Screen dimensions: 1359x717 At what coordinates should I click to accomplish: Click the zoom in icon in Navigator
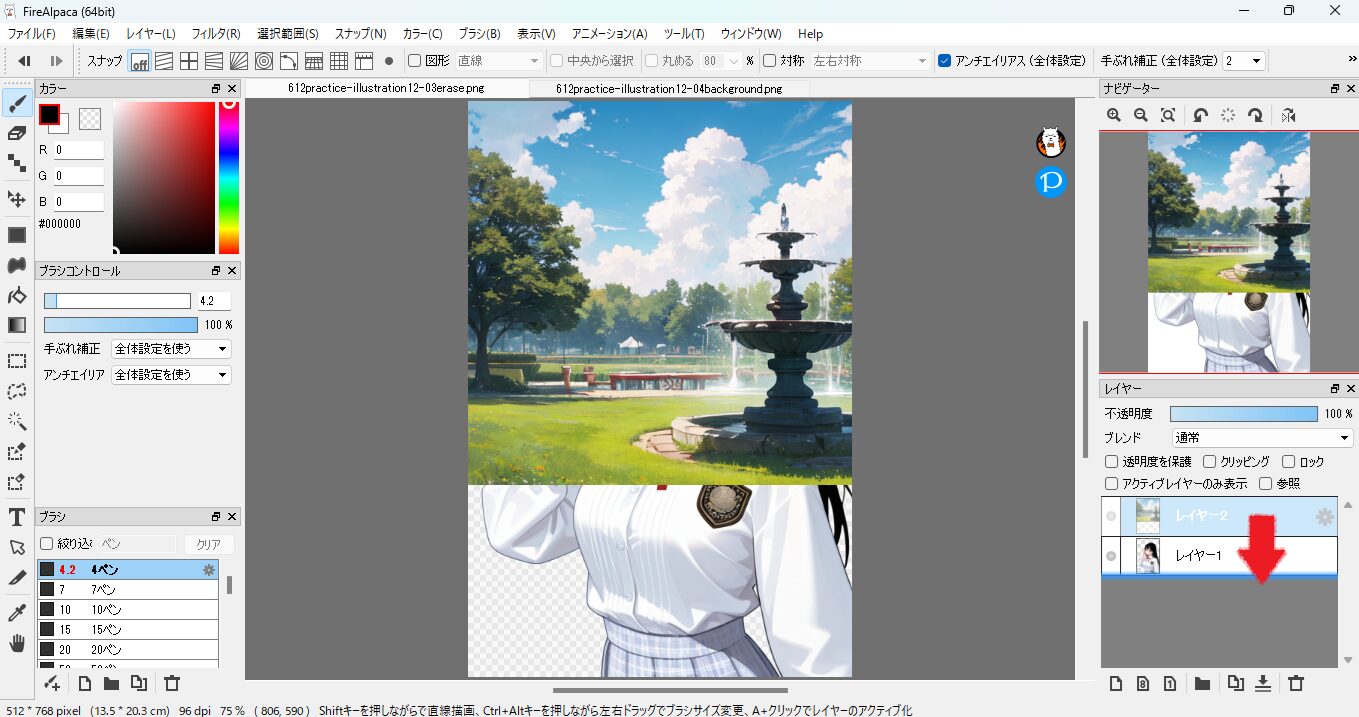click(1114, 116)
